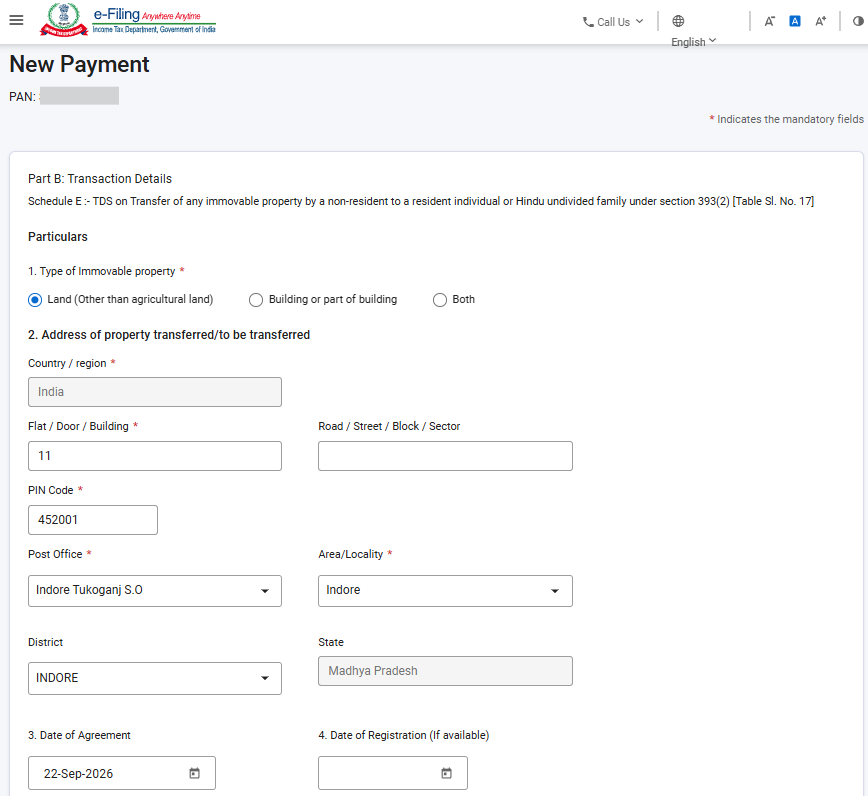The height and width of the screenshot is (796, 868).
Task: Click the Flat / Door / Building field
Action: point(155,456)
